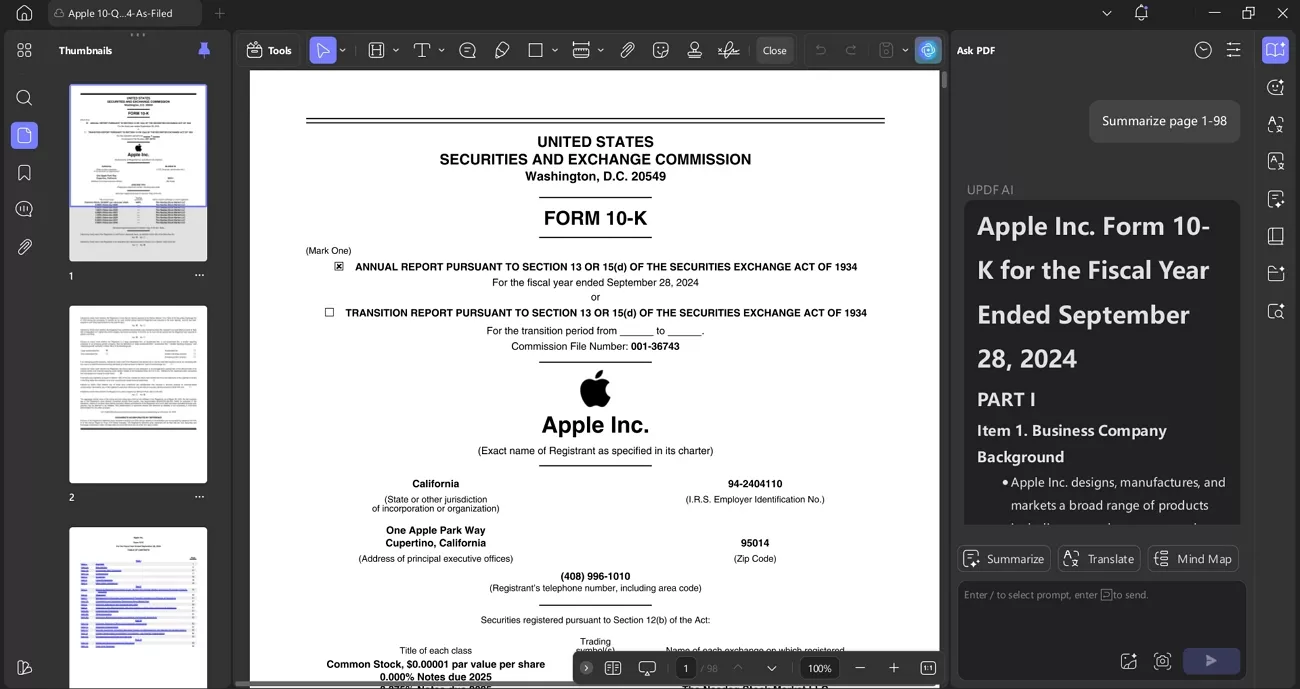1300x689 pixels.
Task: Attach a file with the paperclip tool
Action: (628, 50)
